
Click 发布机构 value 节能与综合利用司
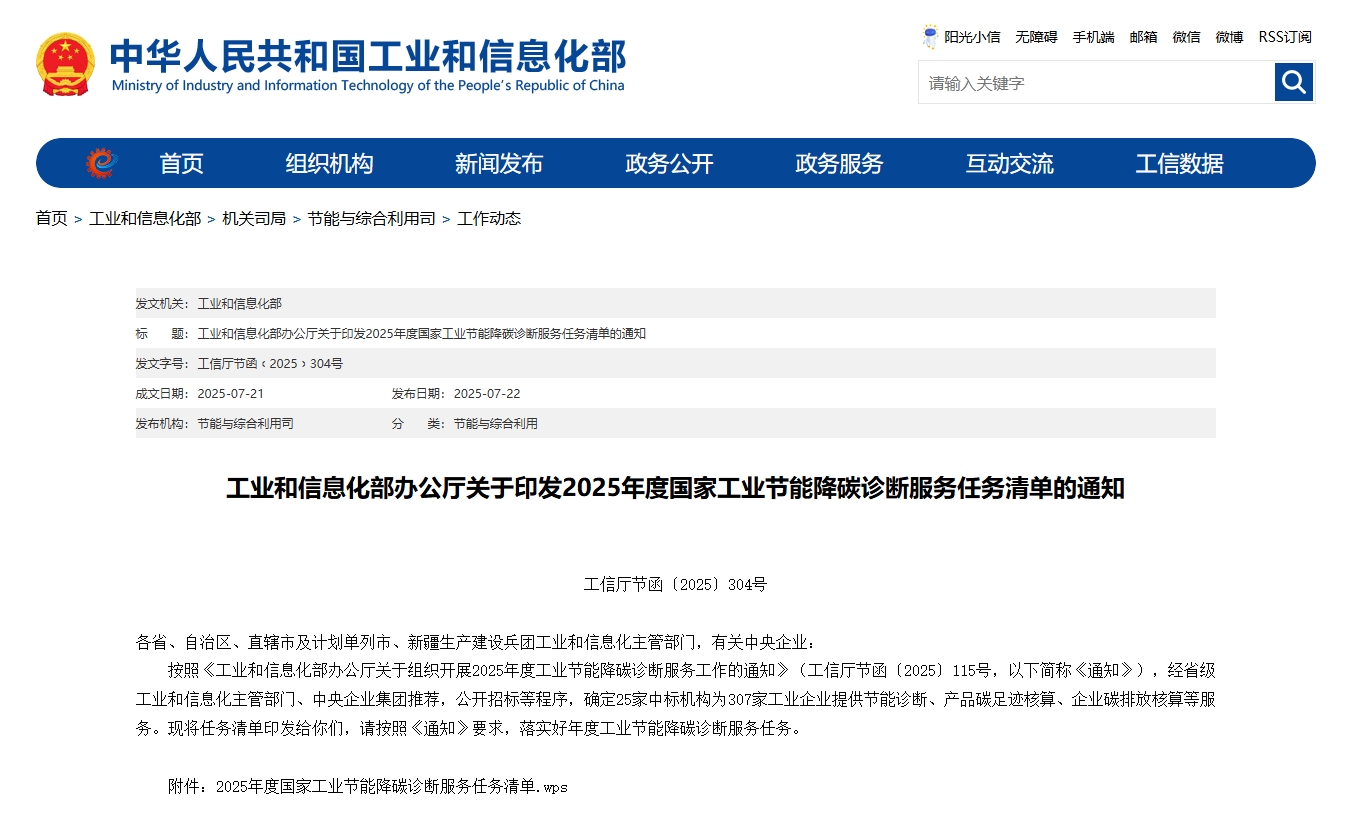pyautogui.click(x=245, y=424)
